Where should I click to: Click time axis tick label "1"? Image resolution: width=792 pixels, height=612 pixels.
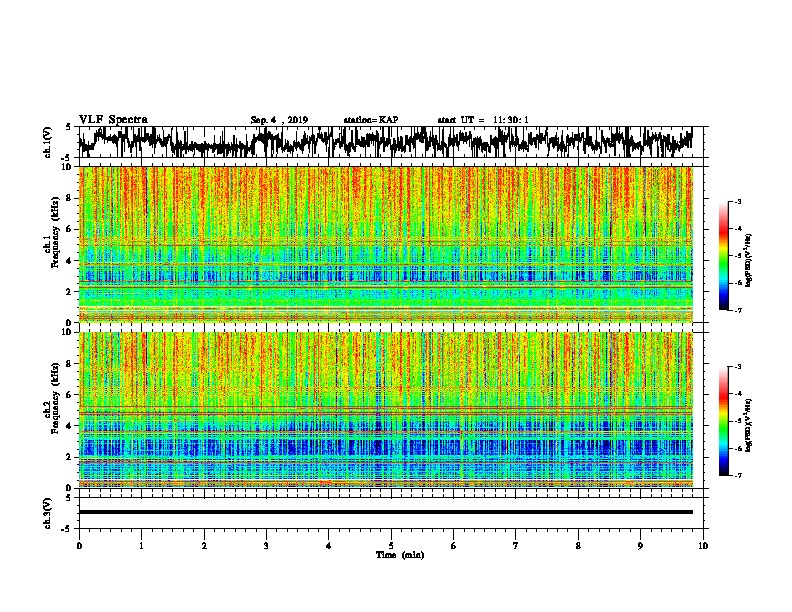pyautogui.click(x=141, y=546)
